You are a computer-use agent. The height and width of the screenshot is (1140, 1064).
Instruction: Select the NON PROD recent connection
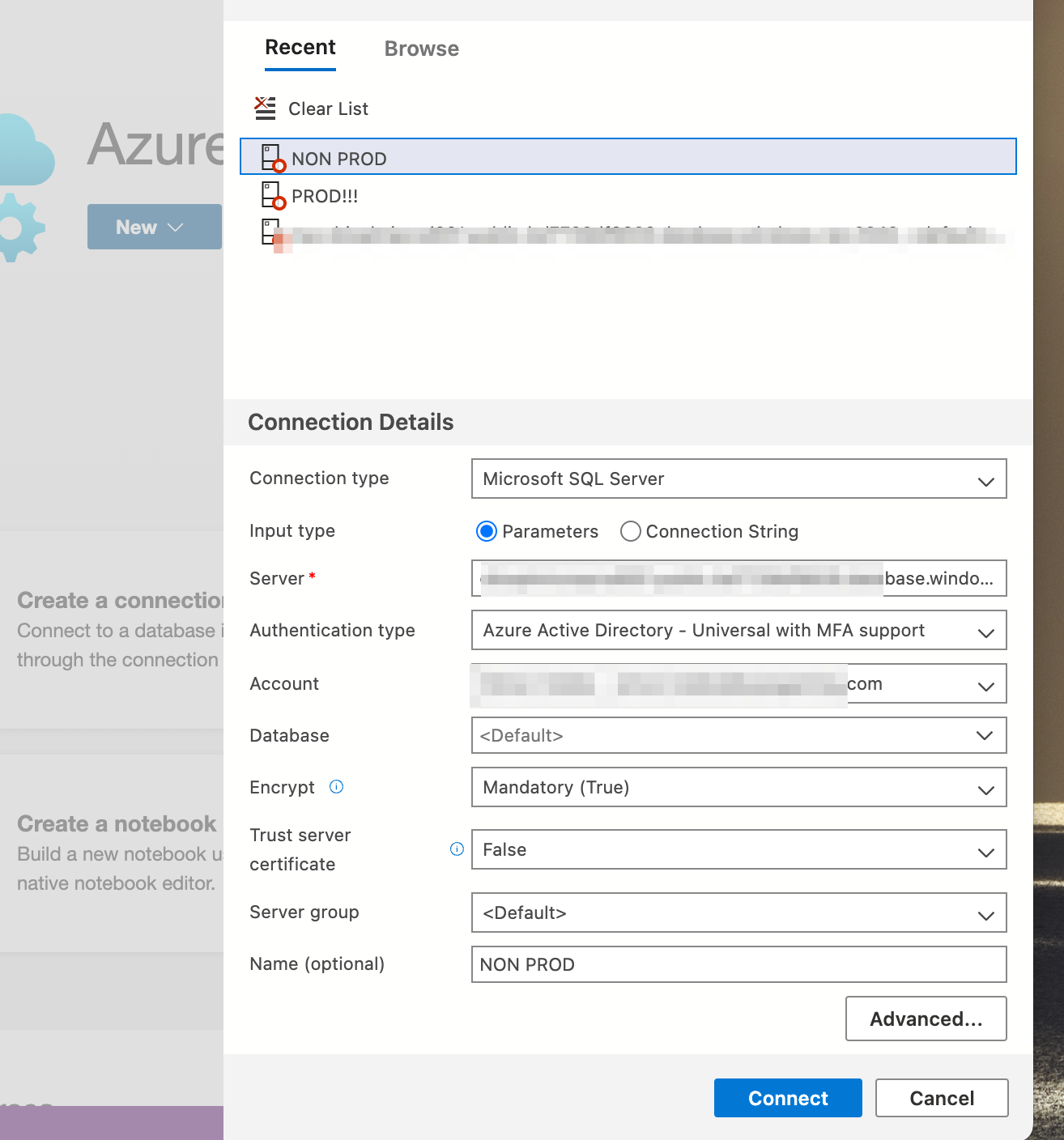pos(628,156)
